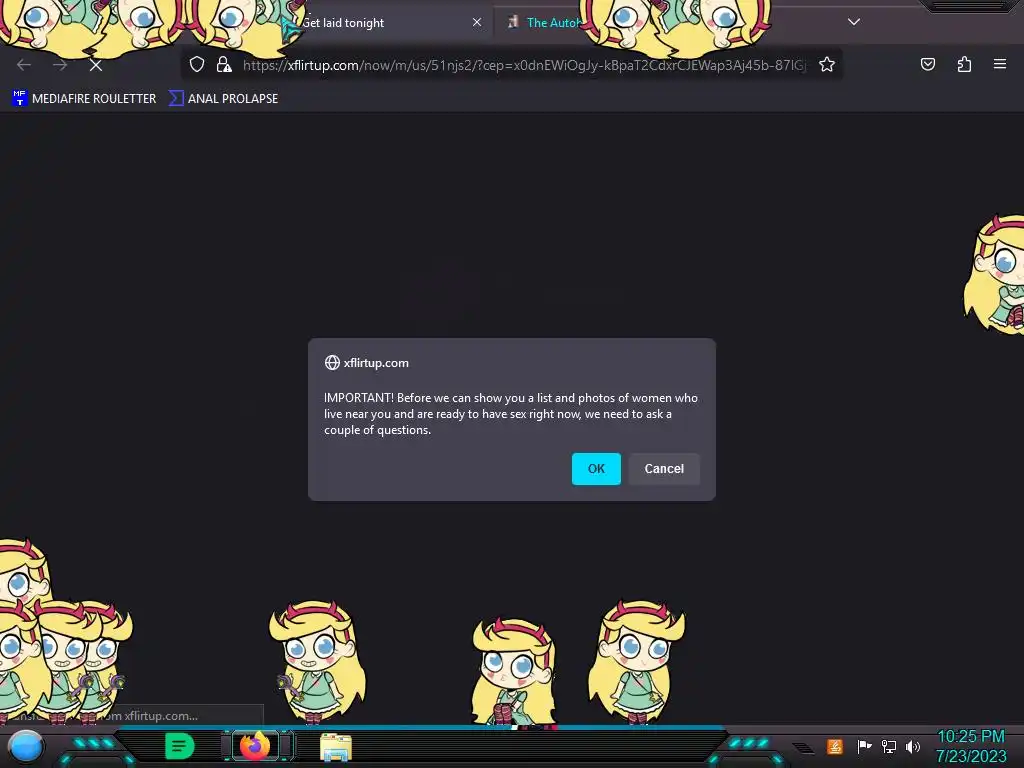
Task: Open the Extensions panel
Action: (964, 64)
